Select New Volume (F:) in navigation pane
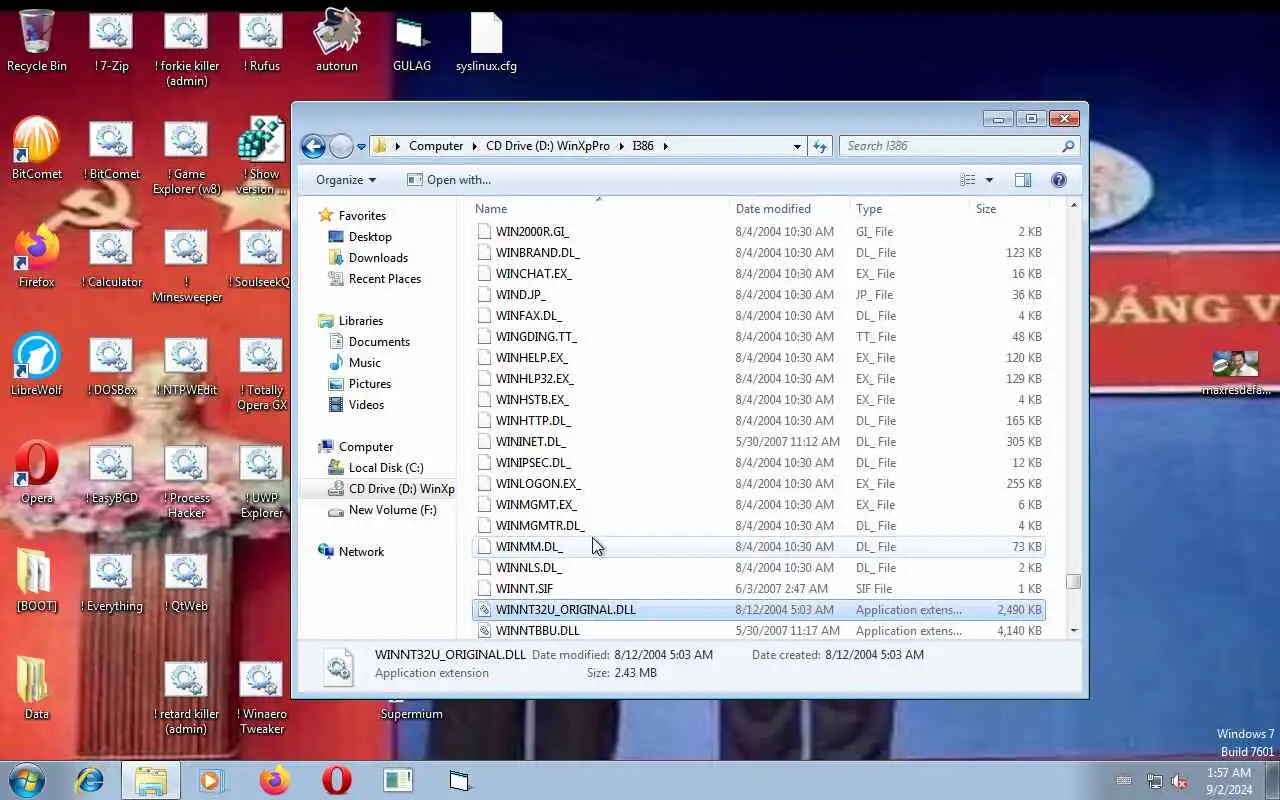This screenshot has height=800, width=1280. pos(392,510)
